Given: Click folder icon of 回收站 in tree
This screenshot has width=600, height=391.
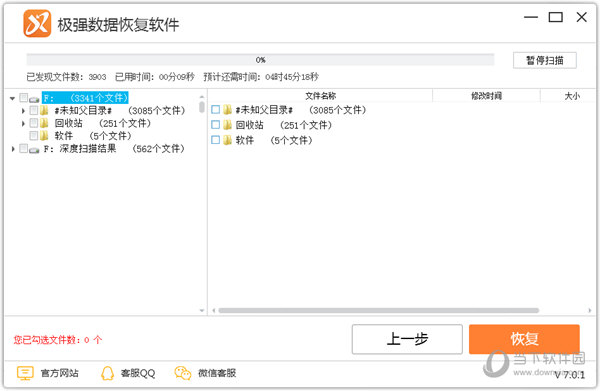Looking at the screenshot, I should coord(44,123).
